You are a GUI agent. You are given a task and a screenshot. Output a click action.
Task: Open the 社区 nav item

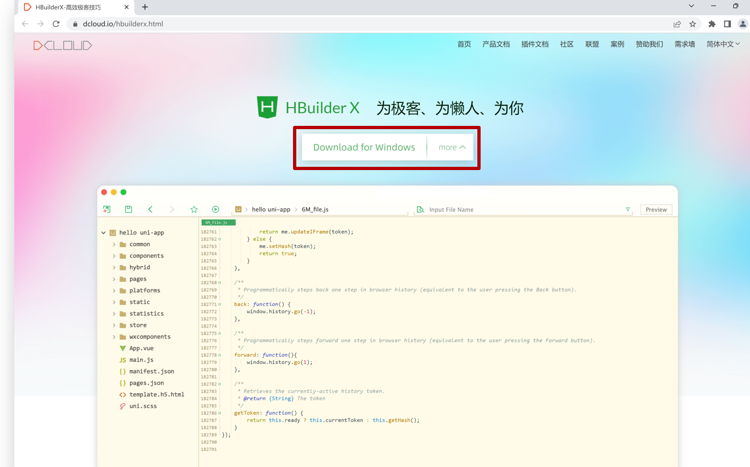(567, 44)
